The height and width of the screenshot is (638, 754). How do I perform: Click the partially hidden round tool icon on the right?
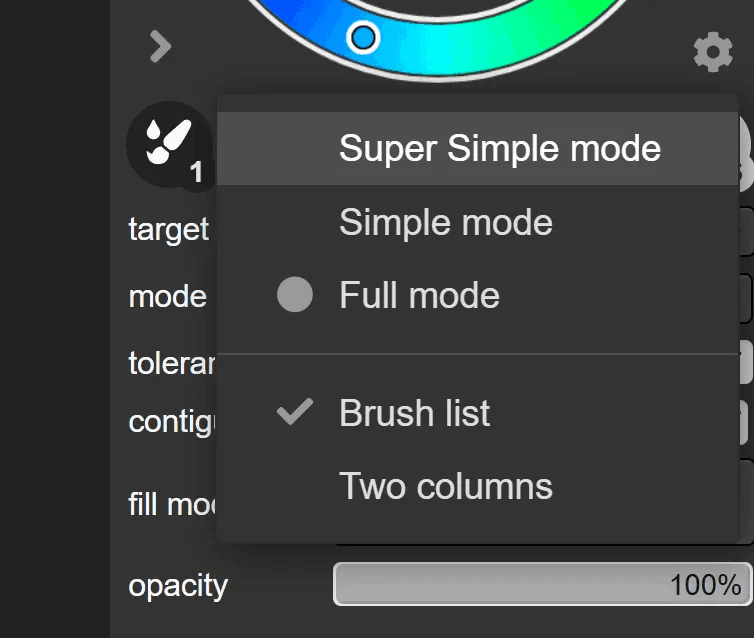coord(746,150)
